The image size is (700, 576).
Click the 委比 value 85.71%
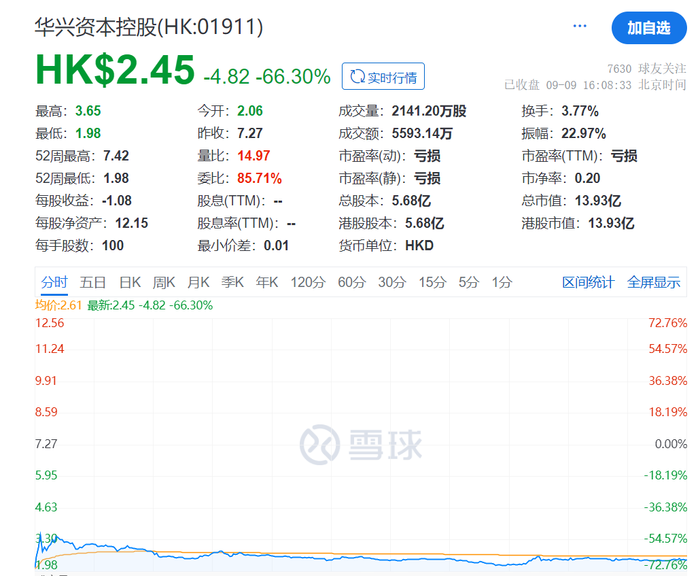pos(259,178)
